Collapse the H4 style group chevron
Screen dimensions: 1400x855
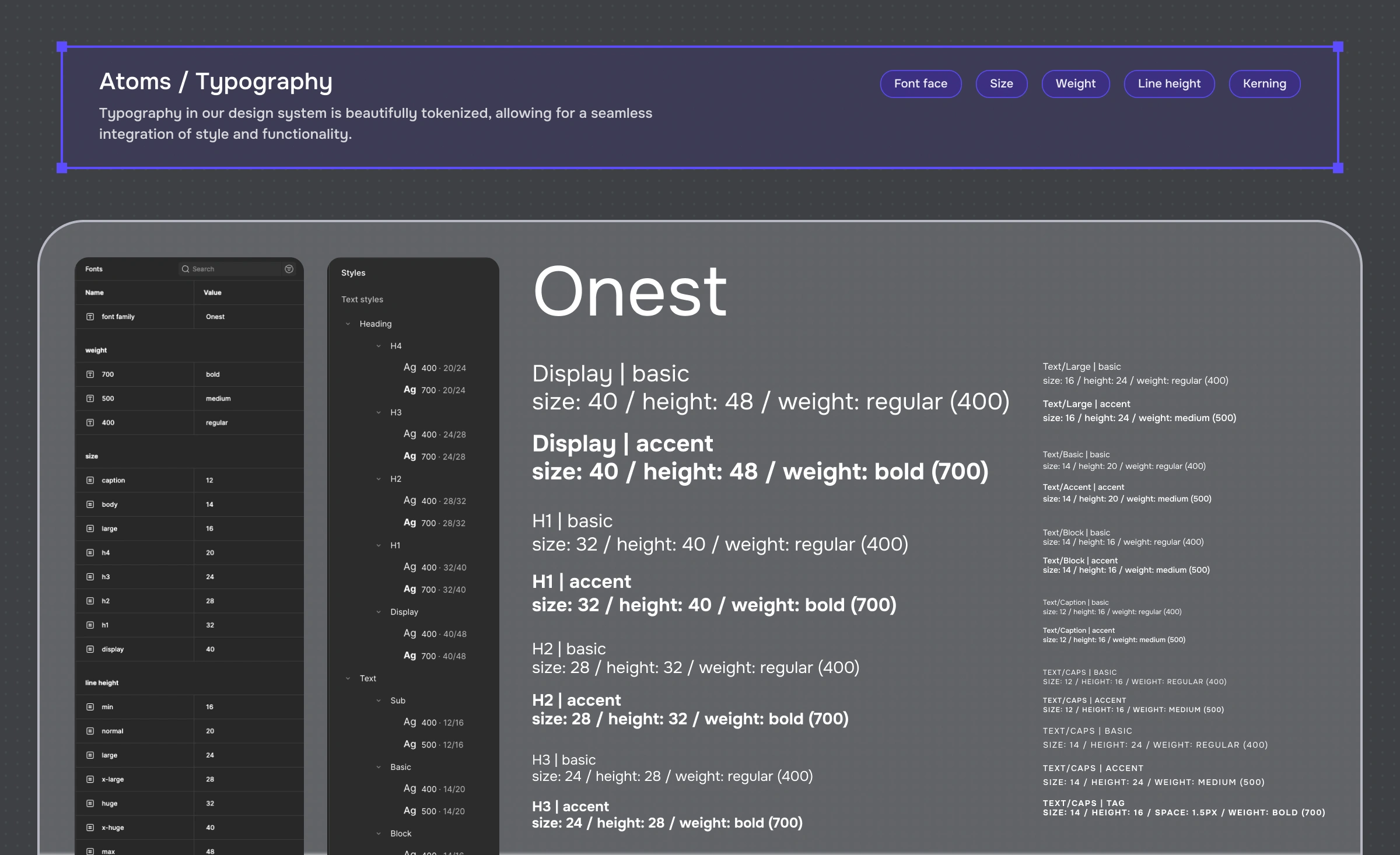[379, 346]
